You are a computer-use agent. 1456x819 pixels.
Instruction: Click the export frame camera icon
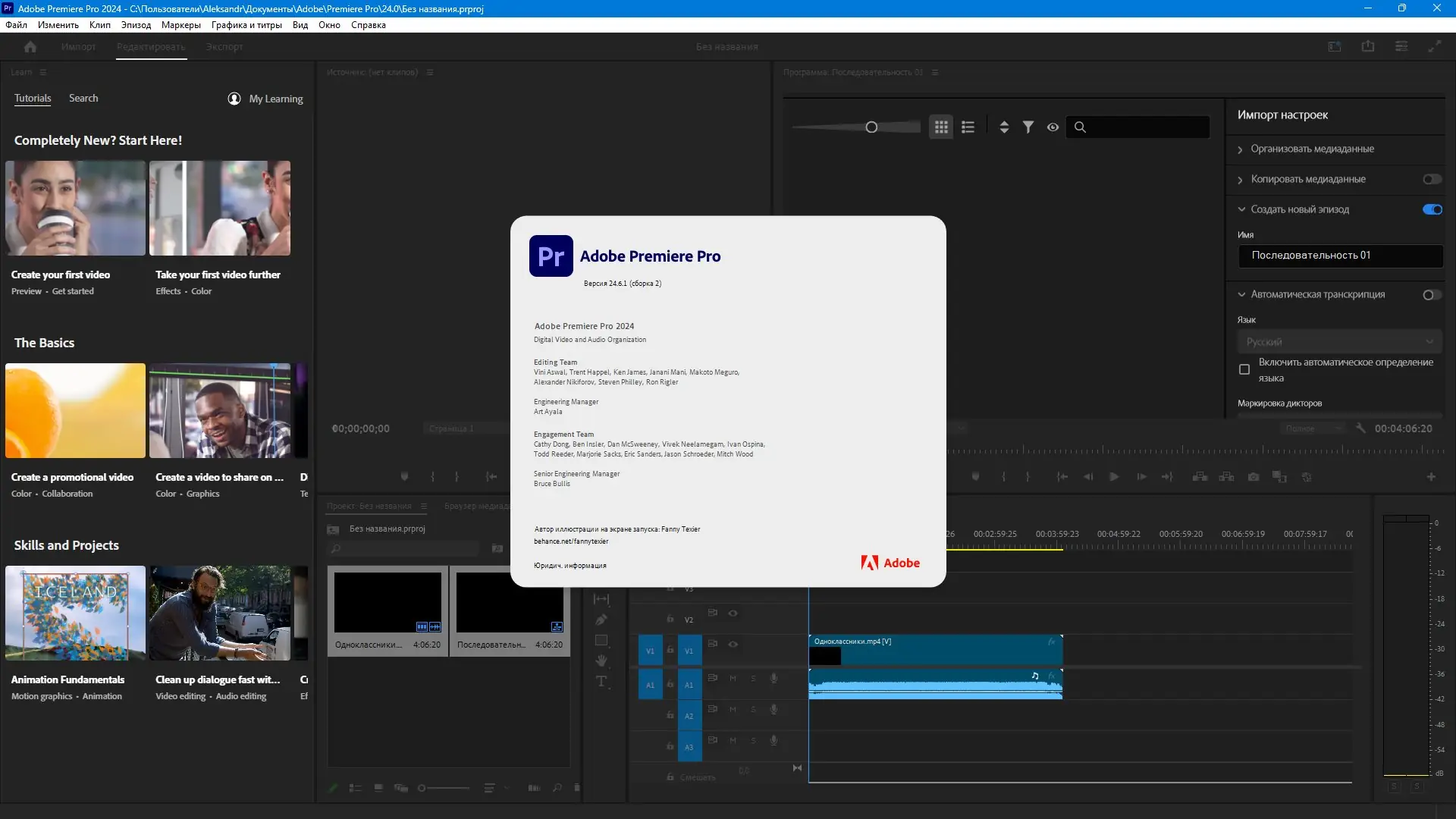coord(1254,477)
